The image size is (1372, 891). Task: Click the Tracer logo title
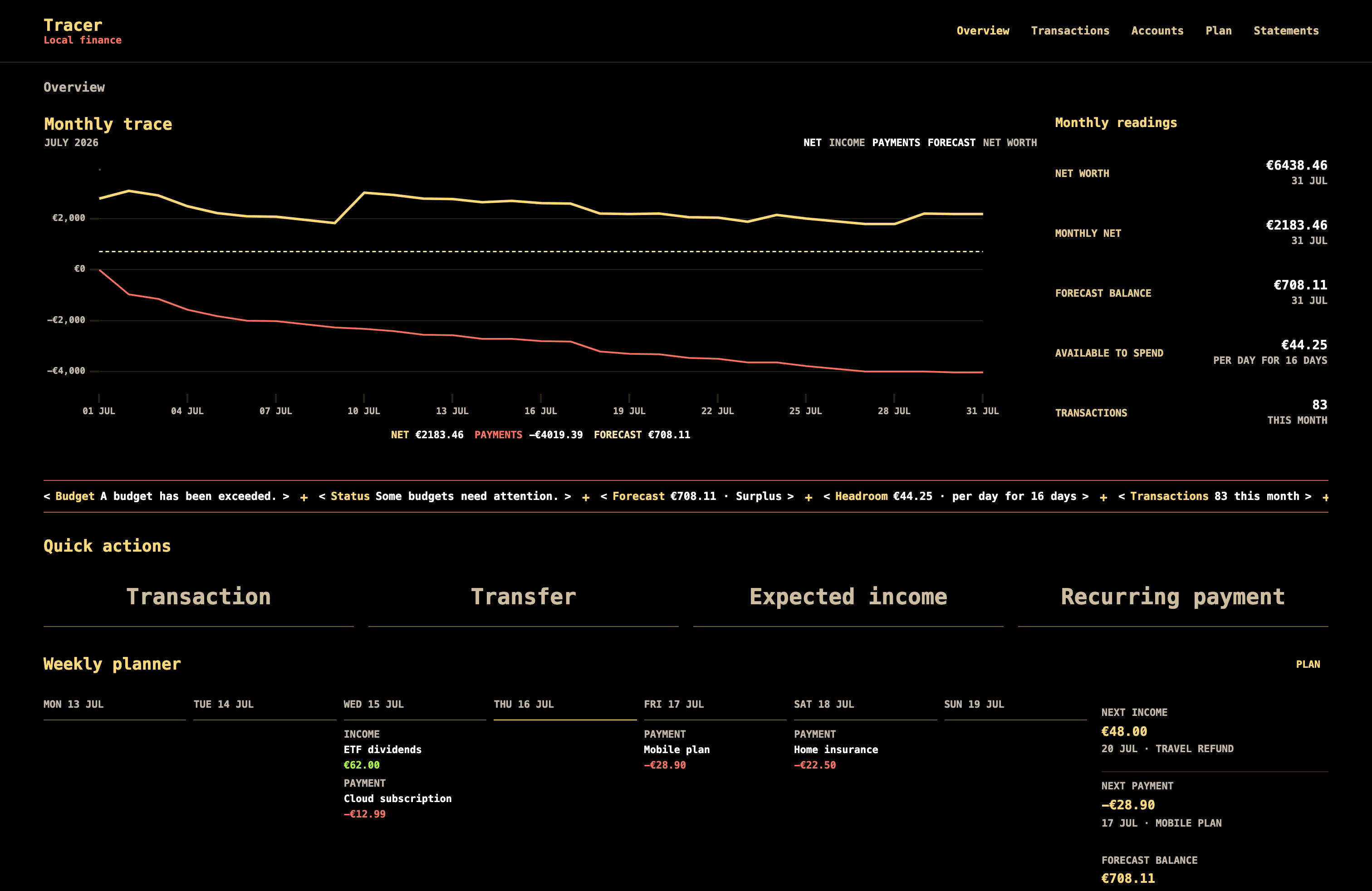point(73,25)
